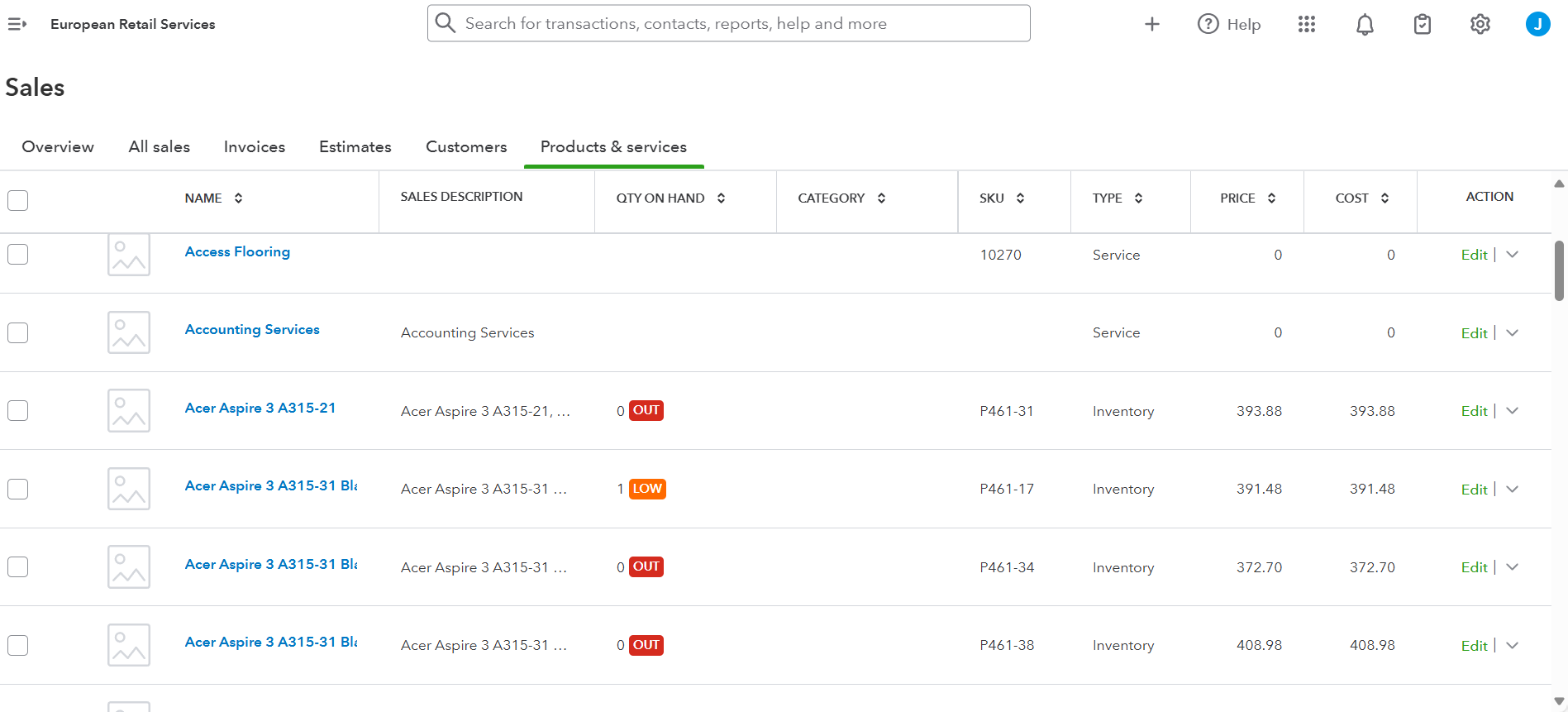Check the Access Flooring row checkbox

[x=17, y=255]
